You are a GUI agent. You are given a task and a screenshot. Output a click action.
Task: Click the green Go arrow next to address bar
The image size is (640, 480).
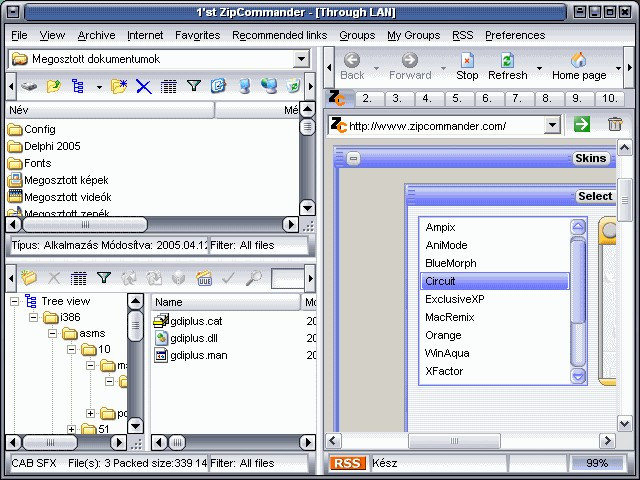tap(582, 124)
